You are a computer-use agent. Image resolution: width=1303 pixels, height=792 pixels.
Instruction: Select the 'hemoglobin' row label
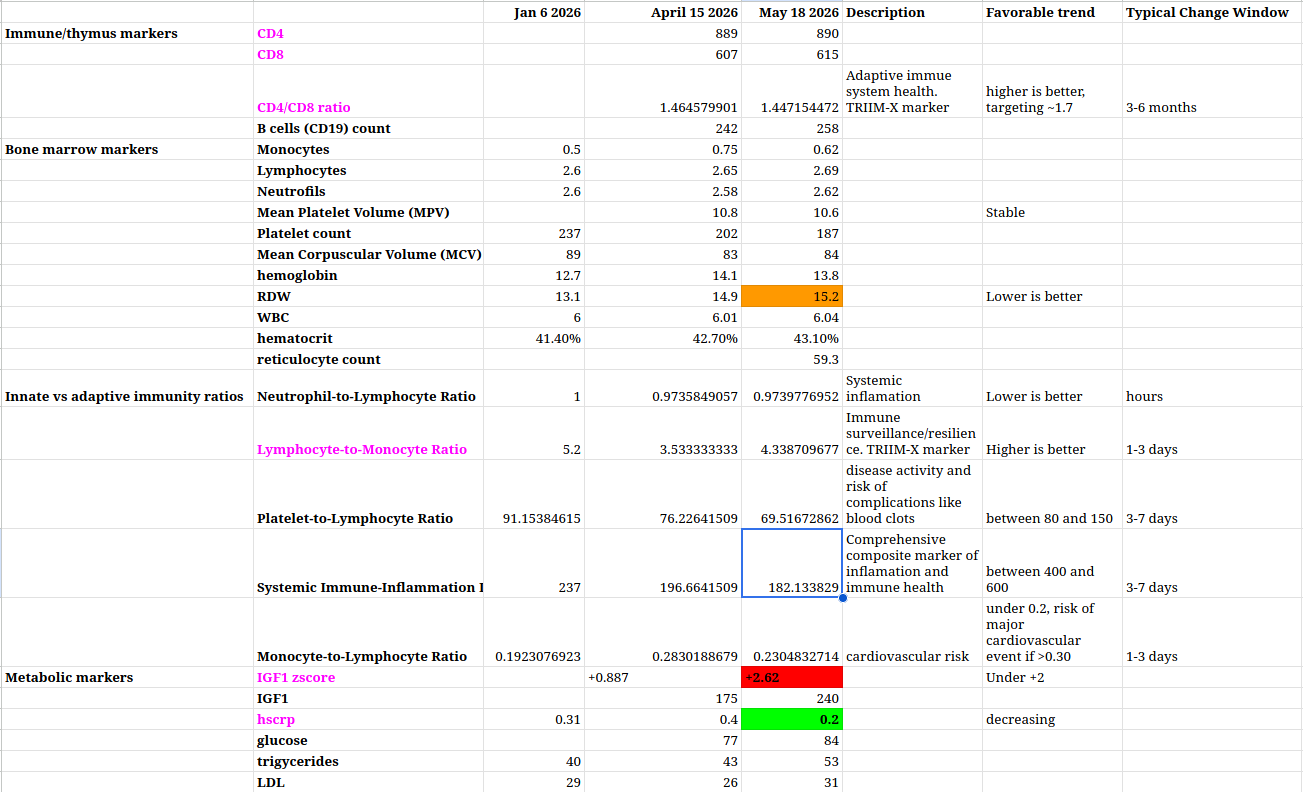click(368, 275)
